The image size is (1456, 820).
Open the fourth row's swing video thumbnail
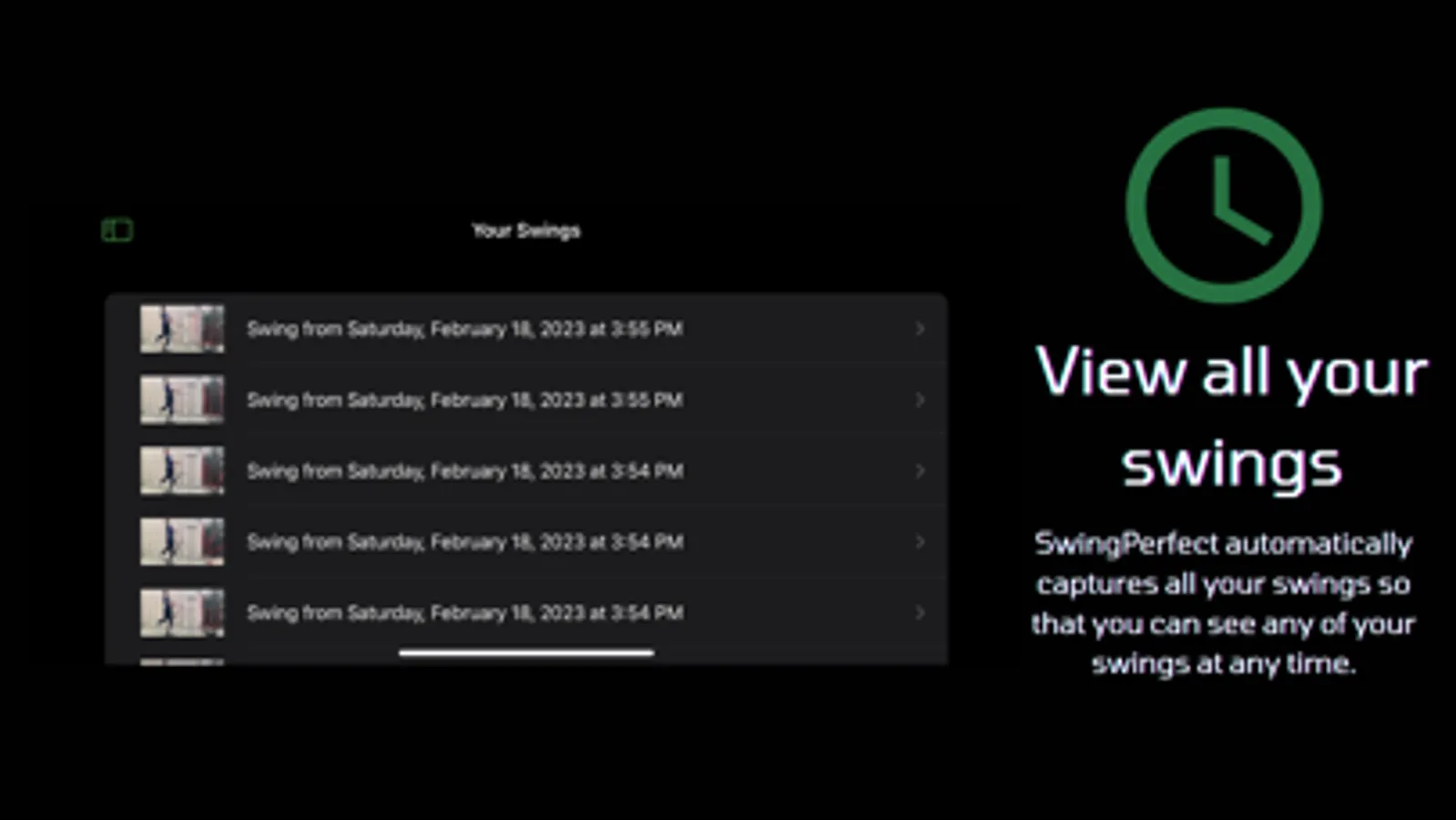(x=182, y=542)
